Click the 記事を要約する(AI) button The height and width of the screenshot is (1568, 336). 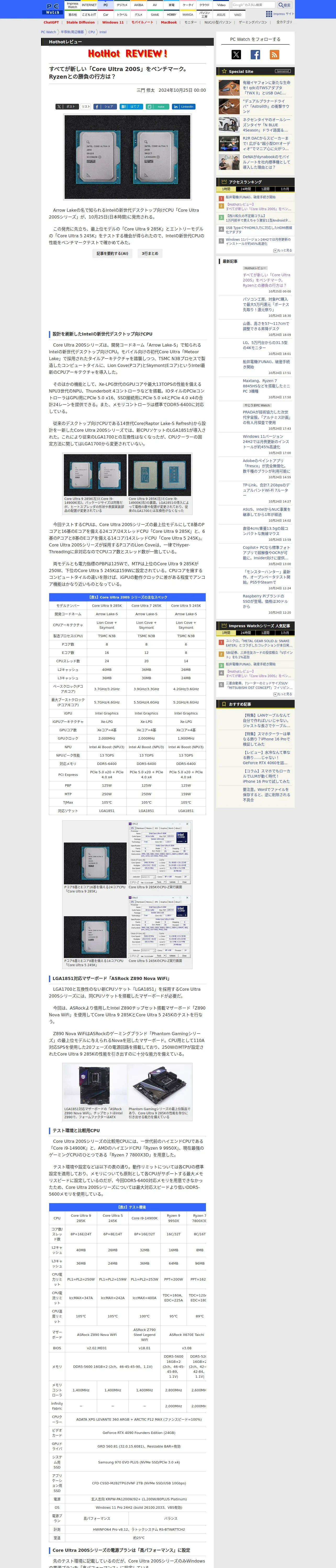pyautogui.click(x=113, y=253)
